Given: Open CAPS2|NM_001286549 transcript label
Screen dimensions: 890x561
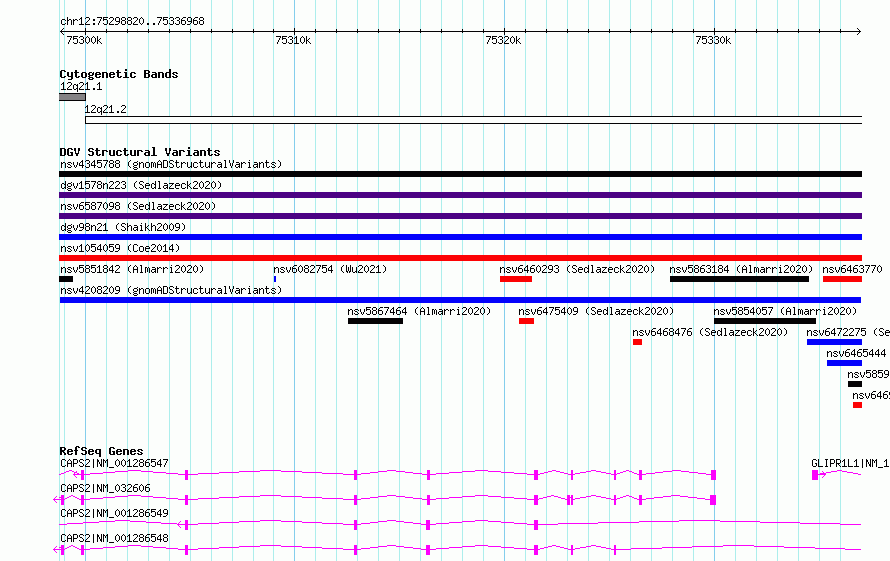Looking at the screenshot, I should point(114,513).
